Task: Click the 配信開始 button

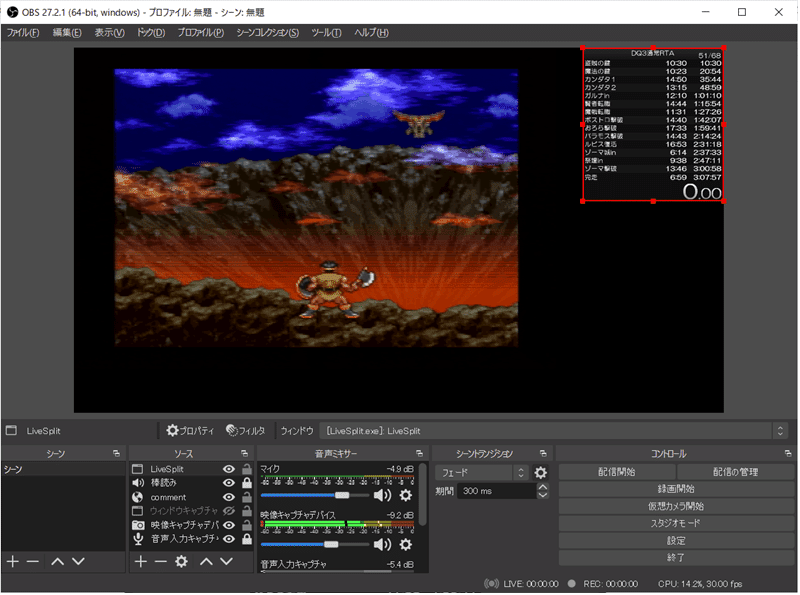Action: [x=617, y=473]
